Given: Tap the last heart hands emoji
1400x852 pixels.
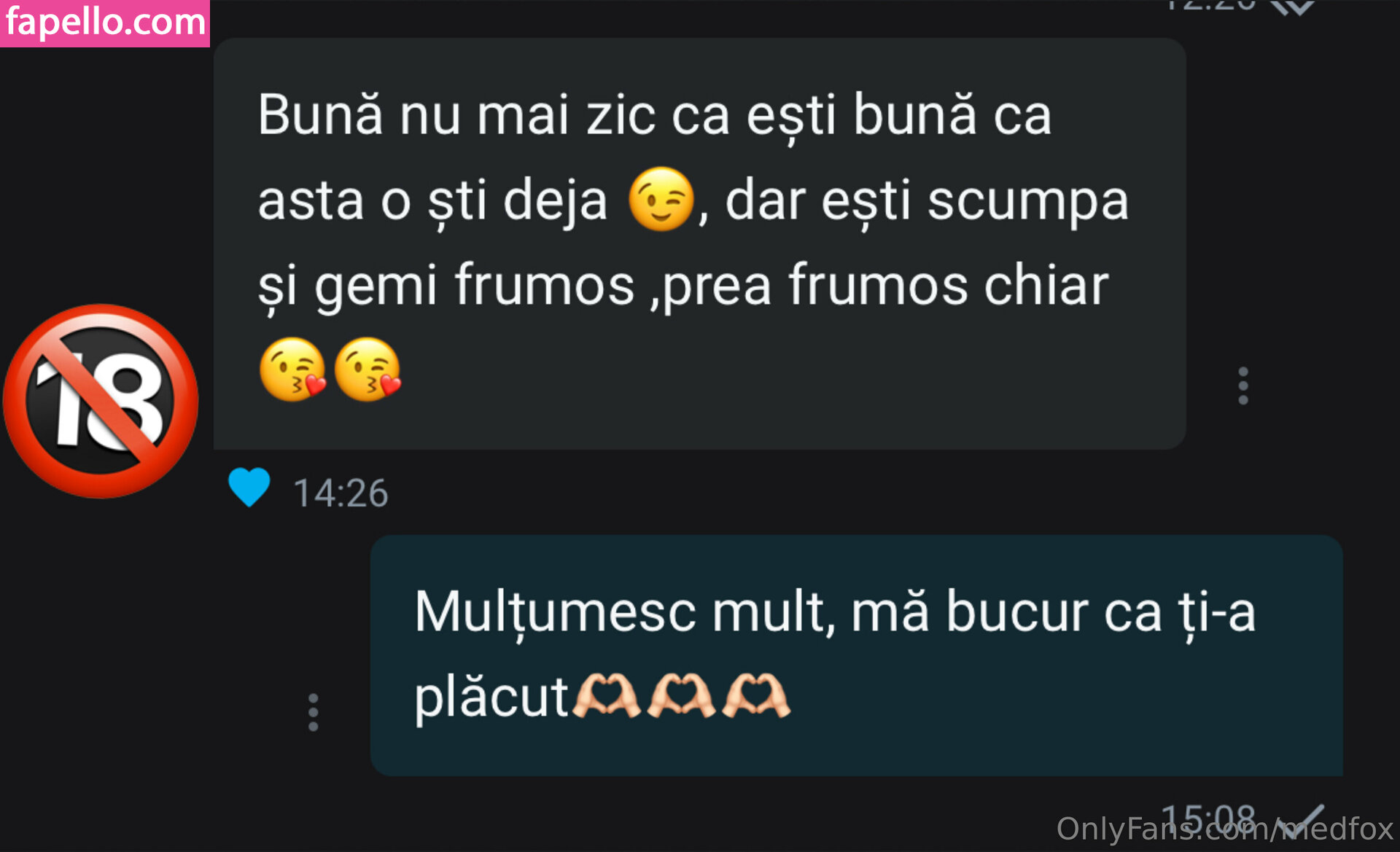Looking at the screenshot, I should 756,696.
